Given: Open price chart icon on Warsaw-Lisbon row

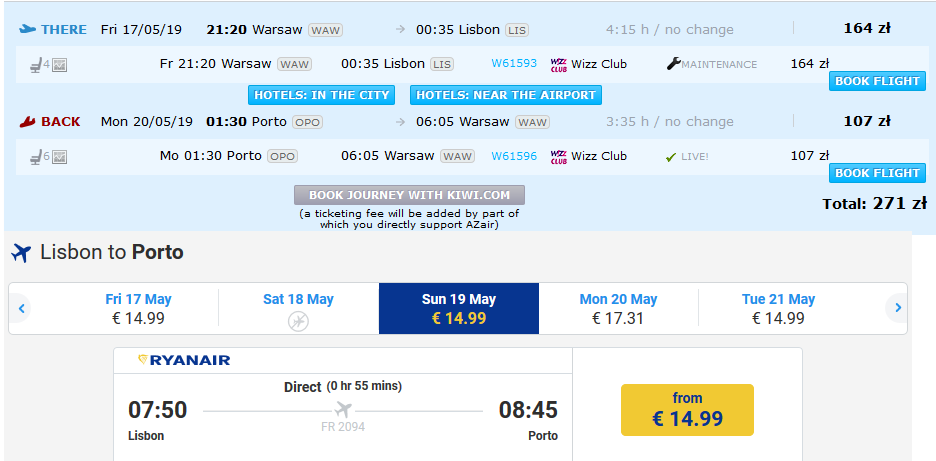Looking at the screenshot, I should (x=59, y=65).
